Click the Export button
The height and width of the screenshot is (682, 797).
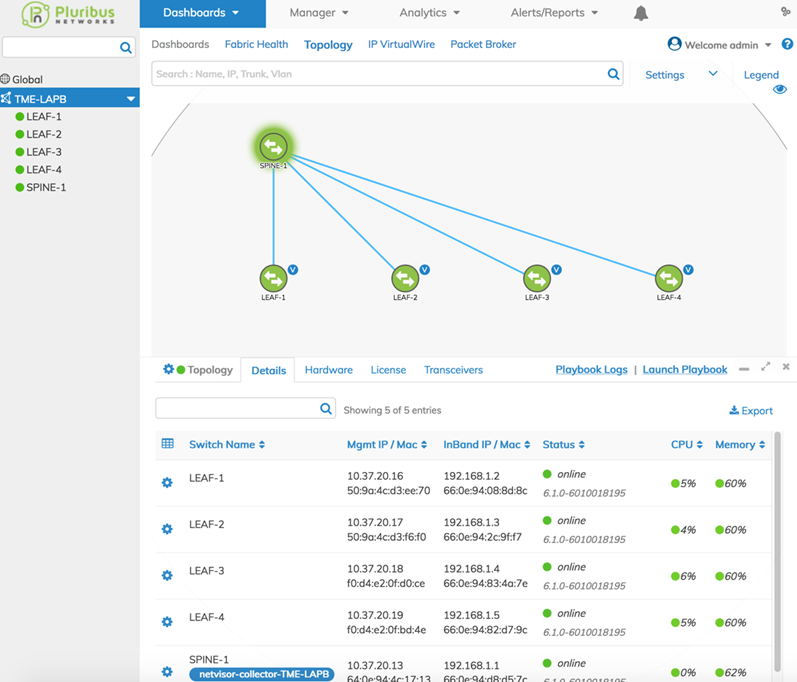tap(751, 411)
